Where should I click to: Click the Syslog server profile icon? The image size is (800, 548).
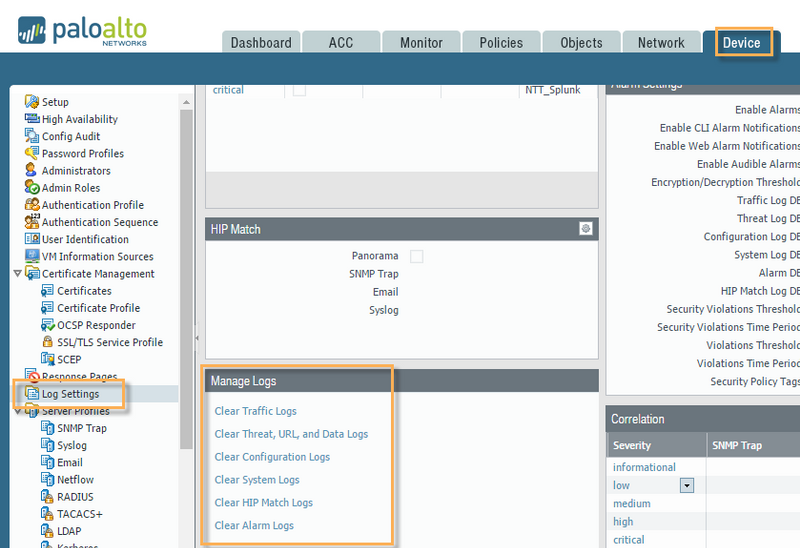(x=48, y=445)
